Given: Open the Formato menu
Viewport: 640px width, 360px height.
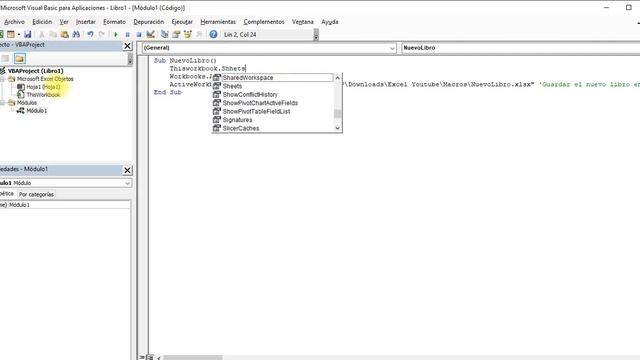Looking at the screenshot, I should click(x=114, y=22).
